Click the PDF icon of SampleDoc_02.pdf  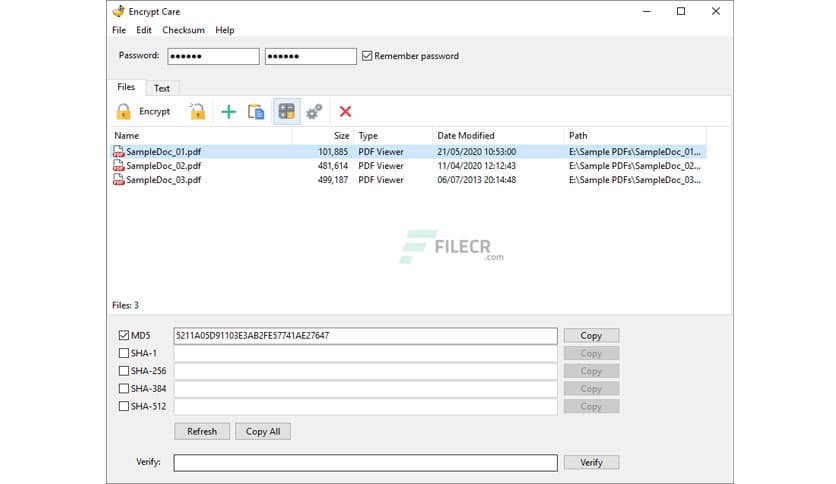[x=118, y=166]
